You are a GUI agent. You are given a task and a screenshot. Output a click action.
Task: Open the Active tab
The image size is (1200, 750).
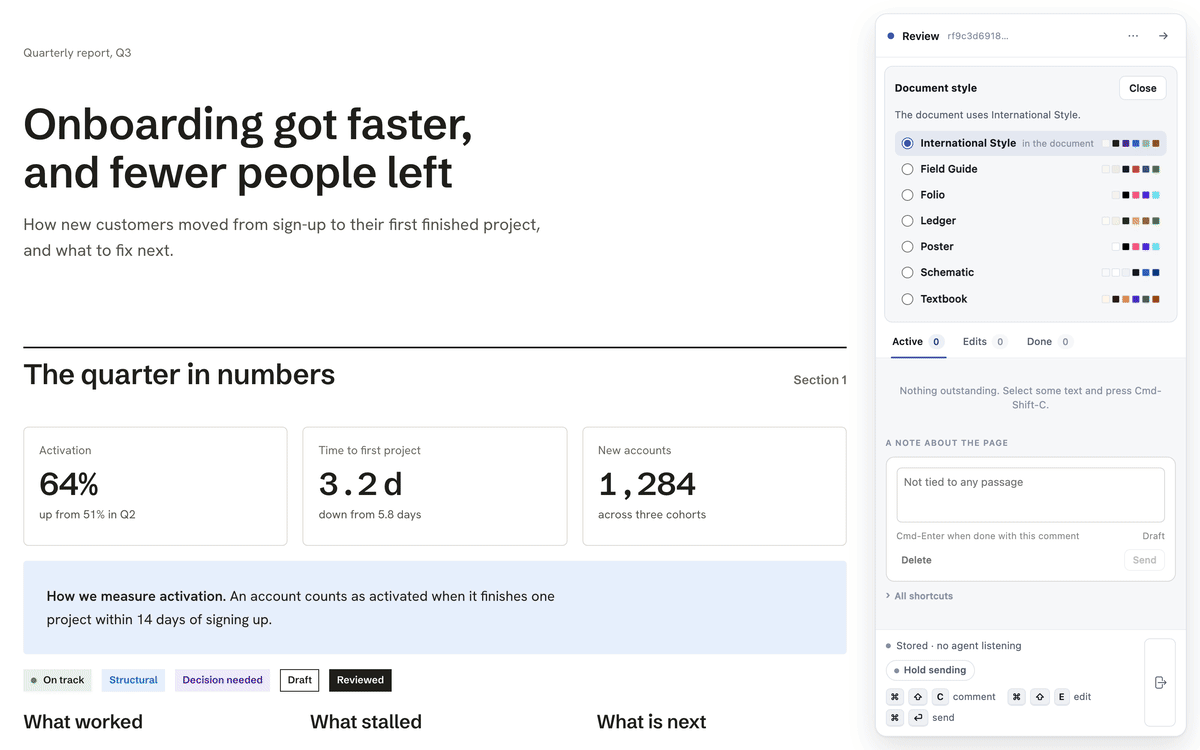[918, 342]
